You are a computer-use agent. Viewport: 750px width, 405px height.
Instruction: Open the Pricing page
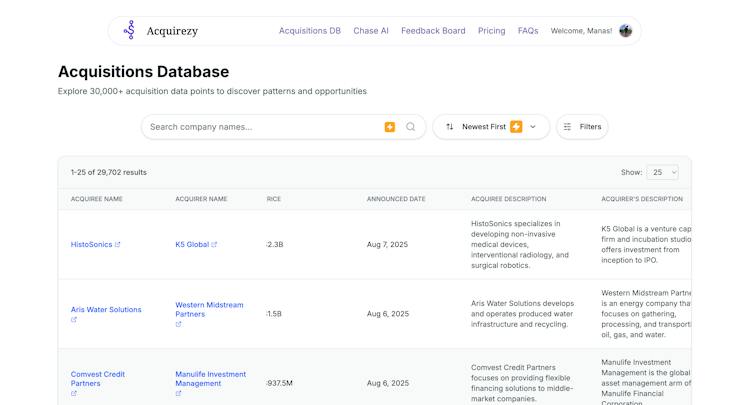pos(492,31)
